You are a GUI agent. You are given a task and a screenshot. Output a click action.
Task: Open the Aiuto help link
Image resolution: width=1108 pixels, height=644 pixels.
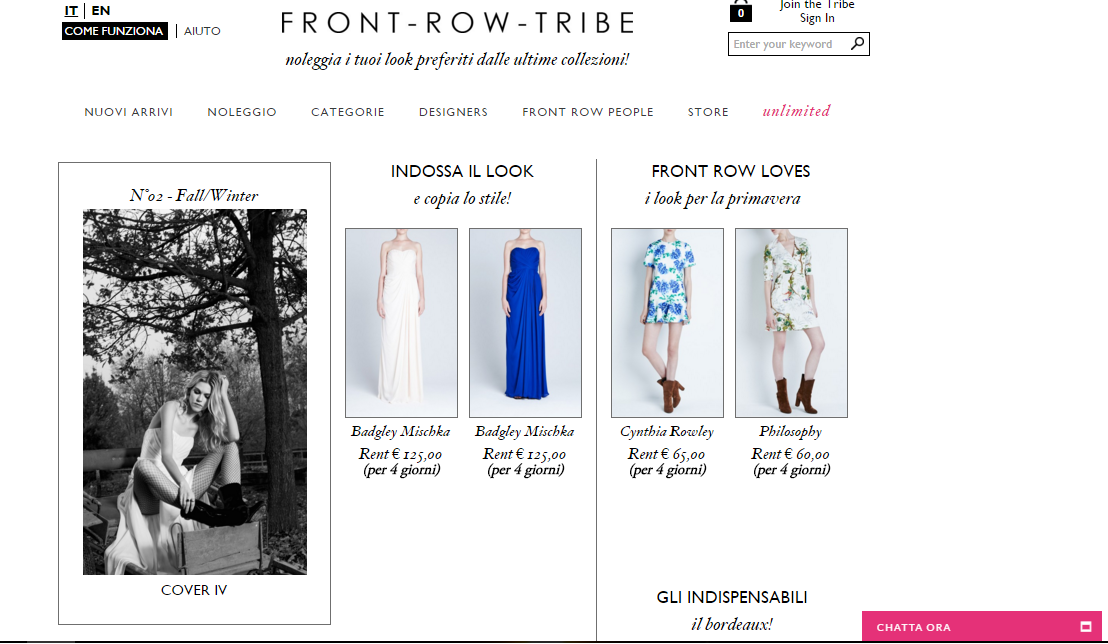coord(202,31)
